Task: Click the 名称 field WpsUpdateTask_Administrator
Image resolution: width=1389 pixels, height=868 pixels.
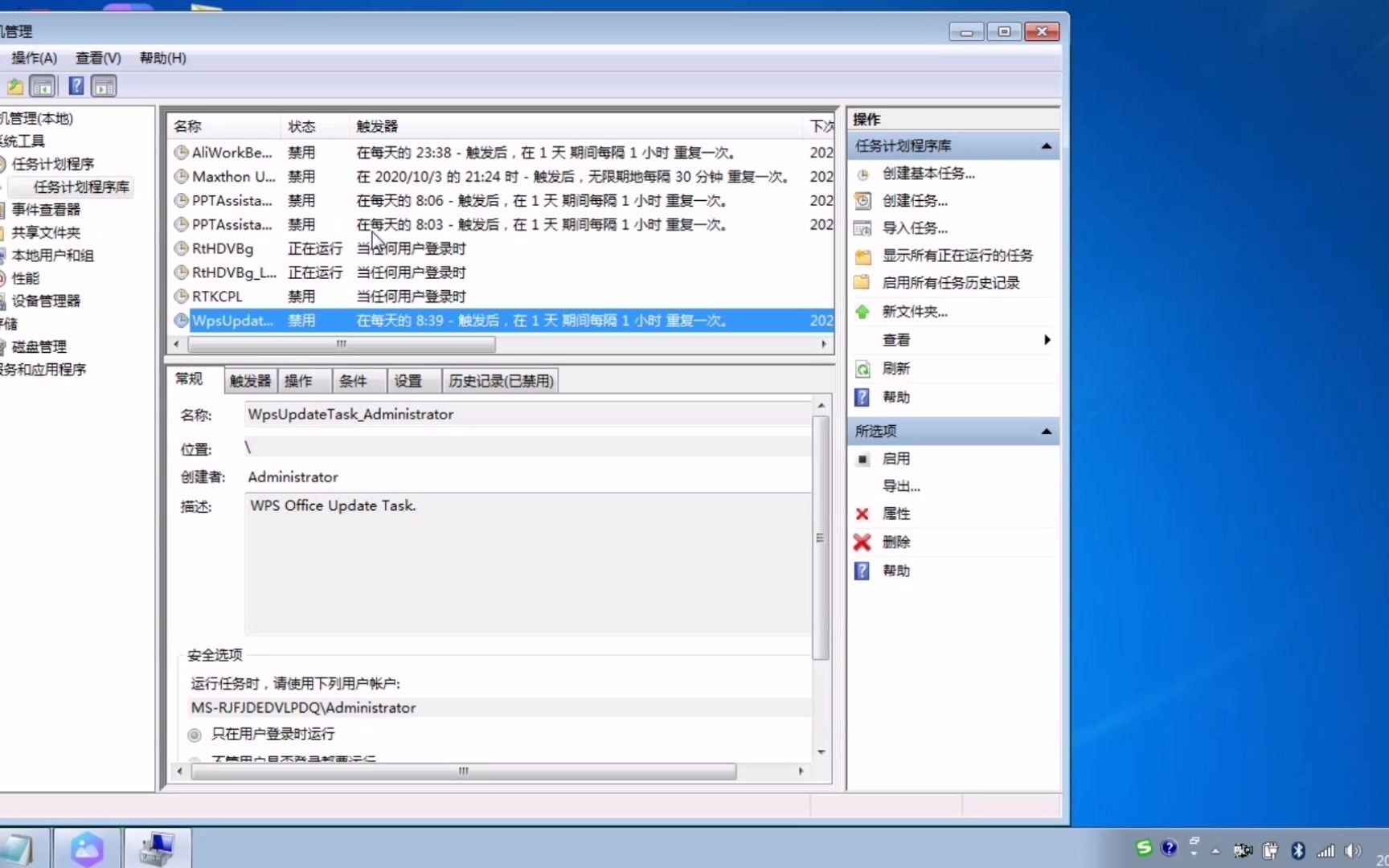Action: tap(528, 415)
